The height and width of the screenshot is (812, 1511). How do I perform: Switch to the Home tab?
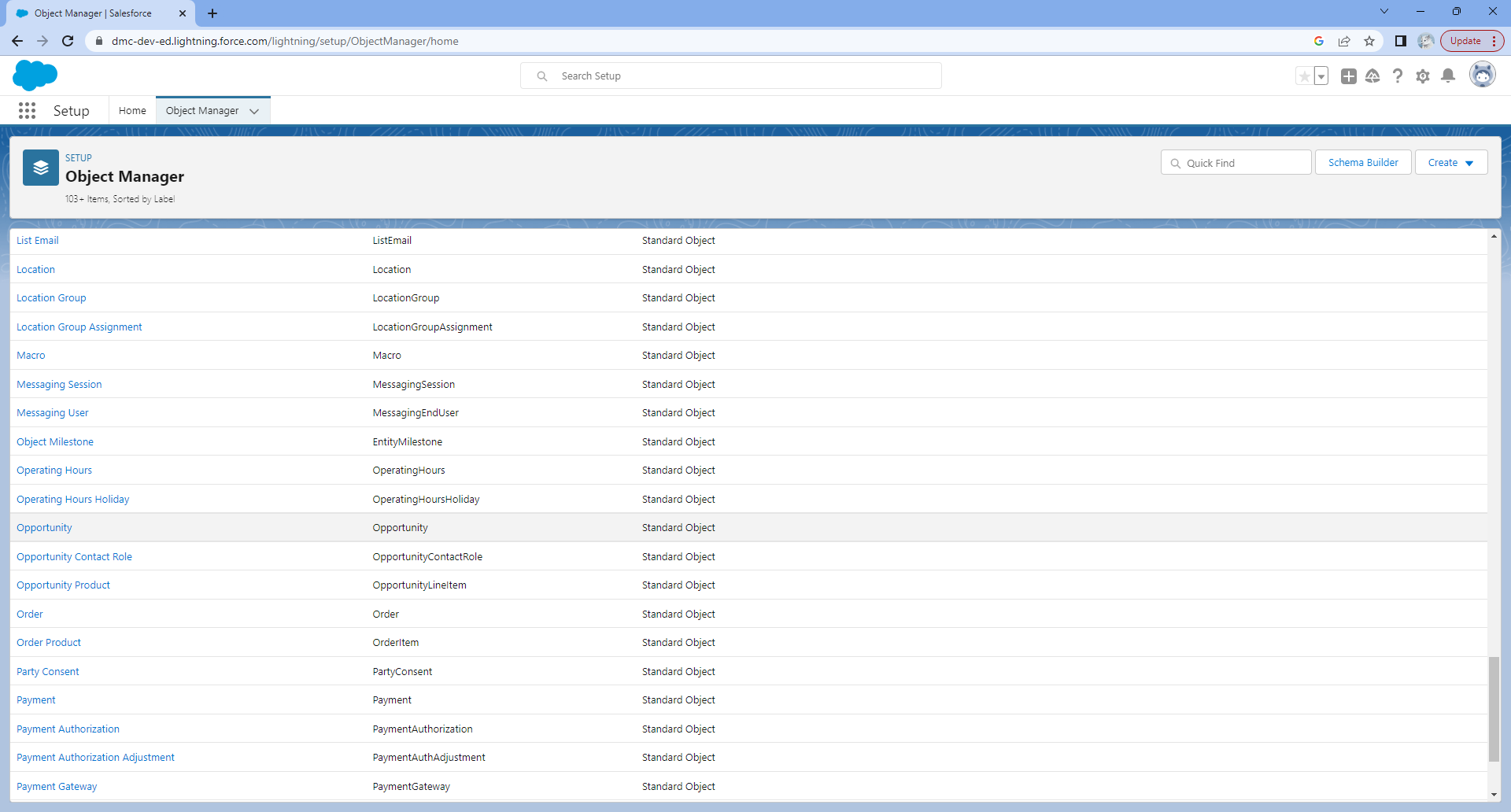(x=132, y=111)
